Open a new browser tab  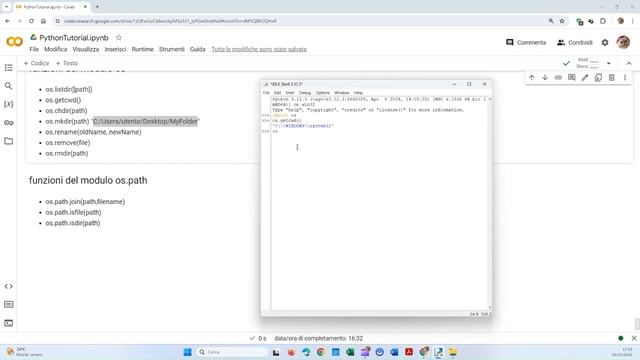[x=97, y=7]
